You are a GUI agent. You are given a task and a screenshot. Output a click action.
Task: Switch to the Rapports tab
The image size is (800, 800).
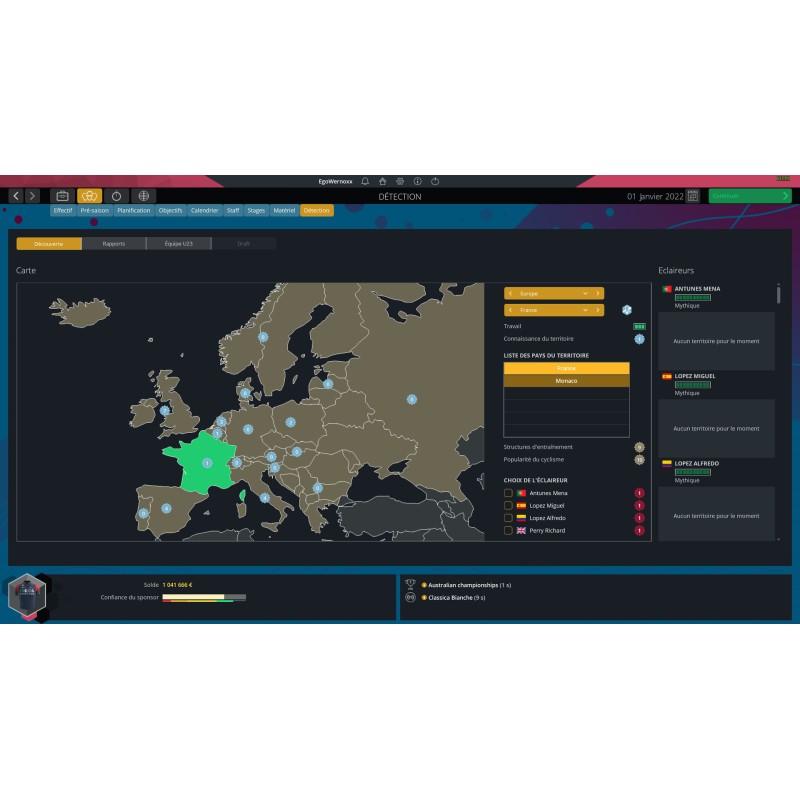(114, 244)
